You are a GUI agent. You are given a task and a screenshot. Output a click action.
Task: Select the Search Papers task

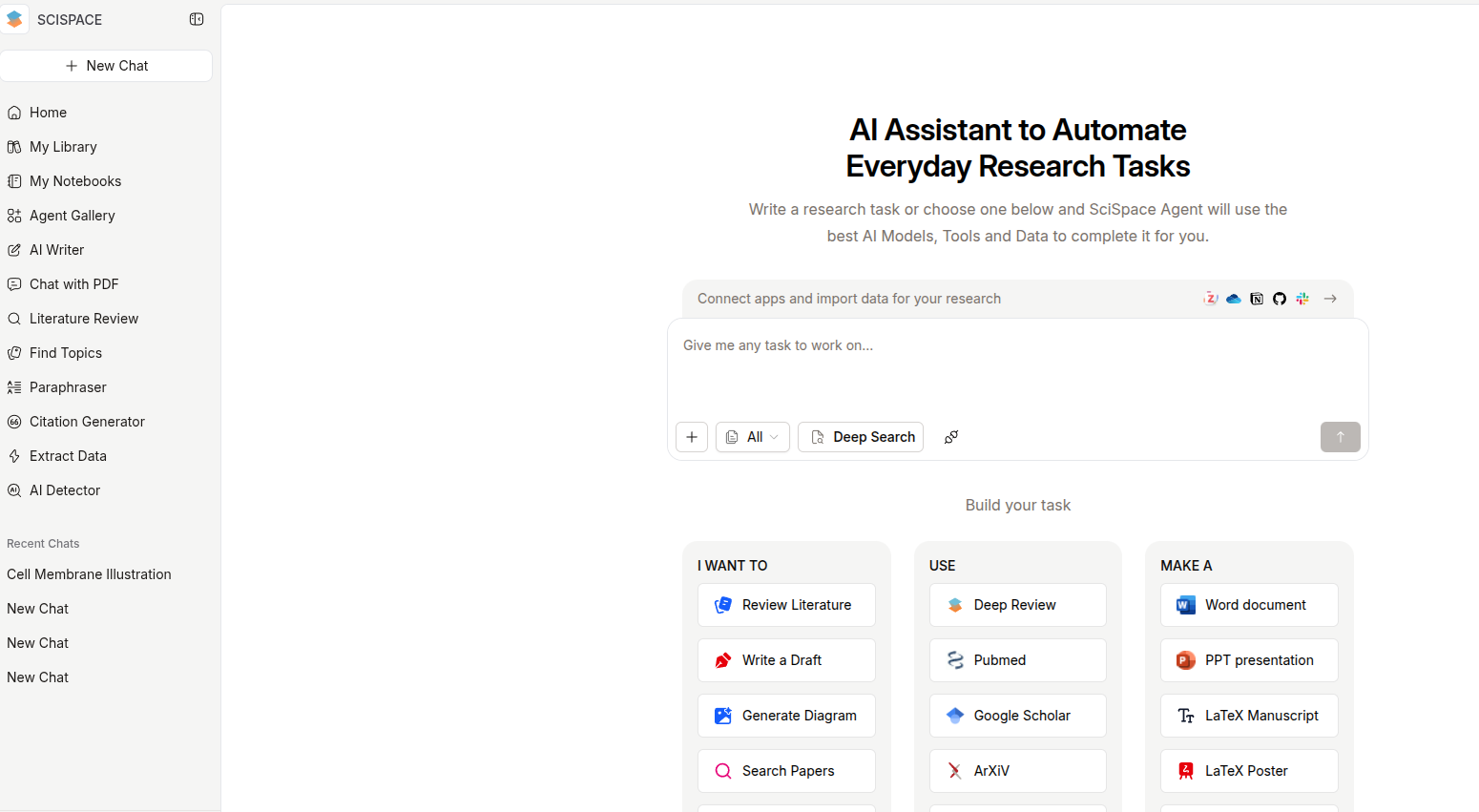[x=786, y=771]
